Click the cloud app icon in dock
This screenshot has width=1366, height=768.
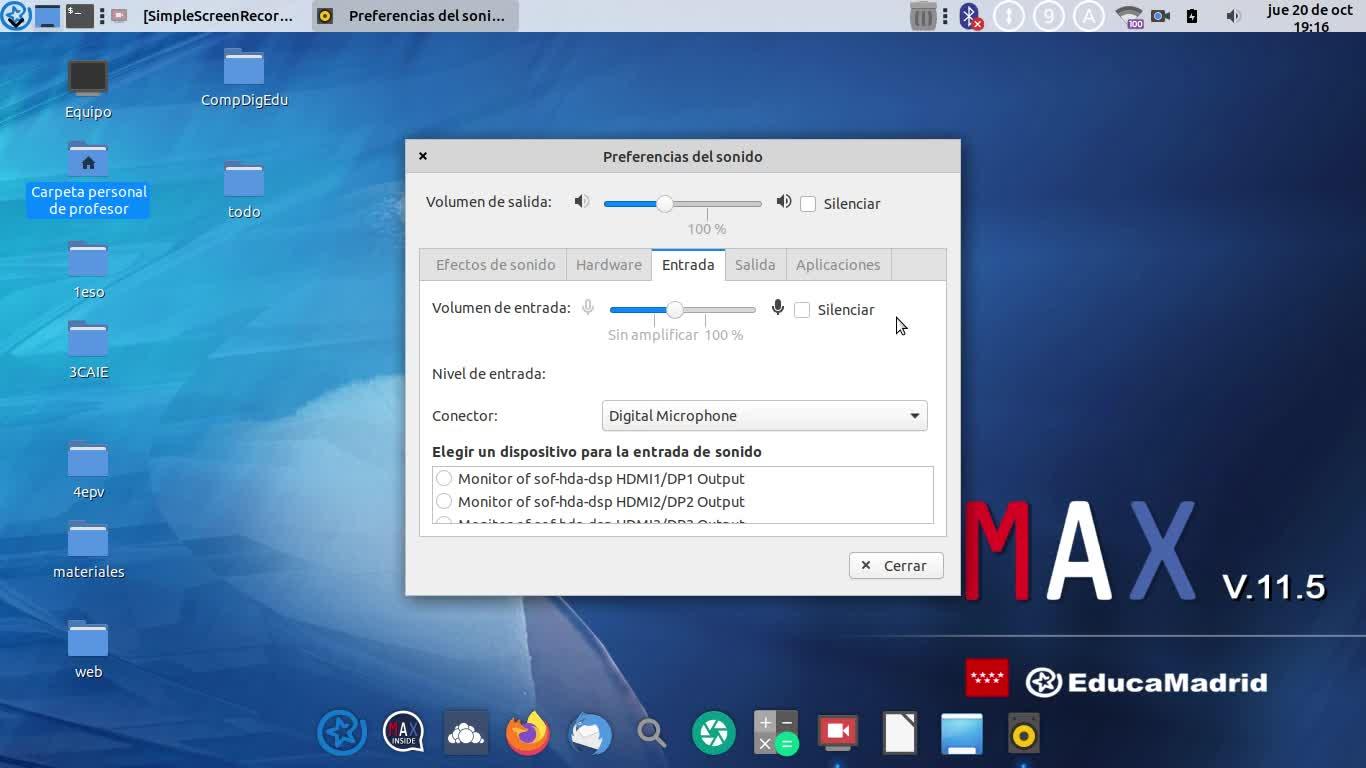click(466, 734)
